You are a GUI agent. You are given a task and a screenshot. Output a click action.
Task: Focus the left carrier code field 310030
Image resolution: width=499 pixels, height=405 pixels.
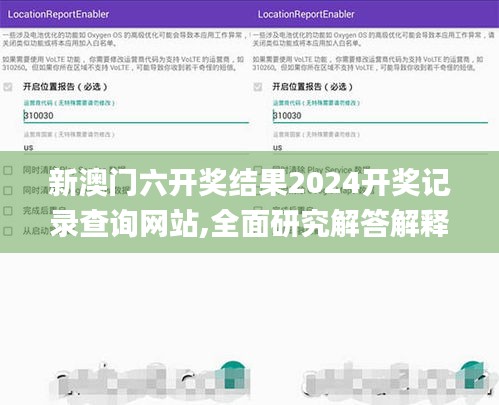pos(136,116)
